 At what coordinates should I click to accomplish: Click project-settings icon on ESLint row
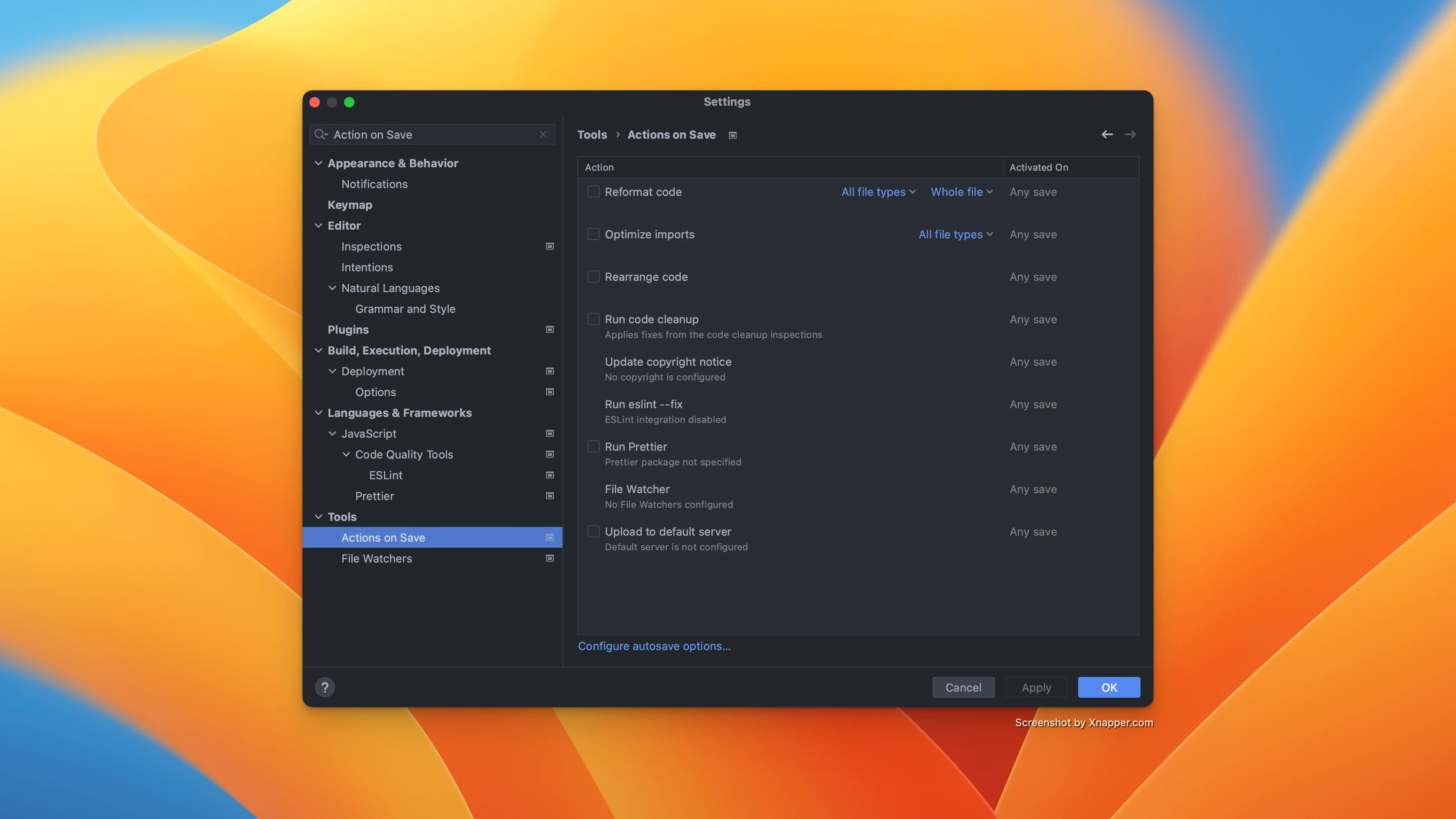(549, 475)
